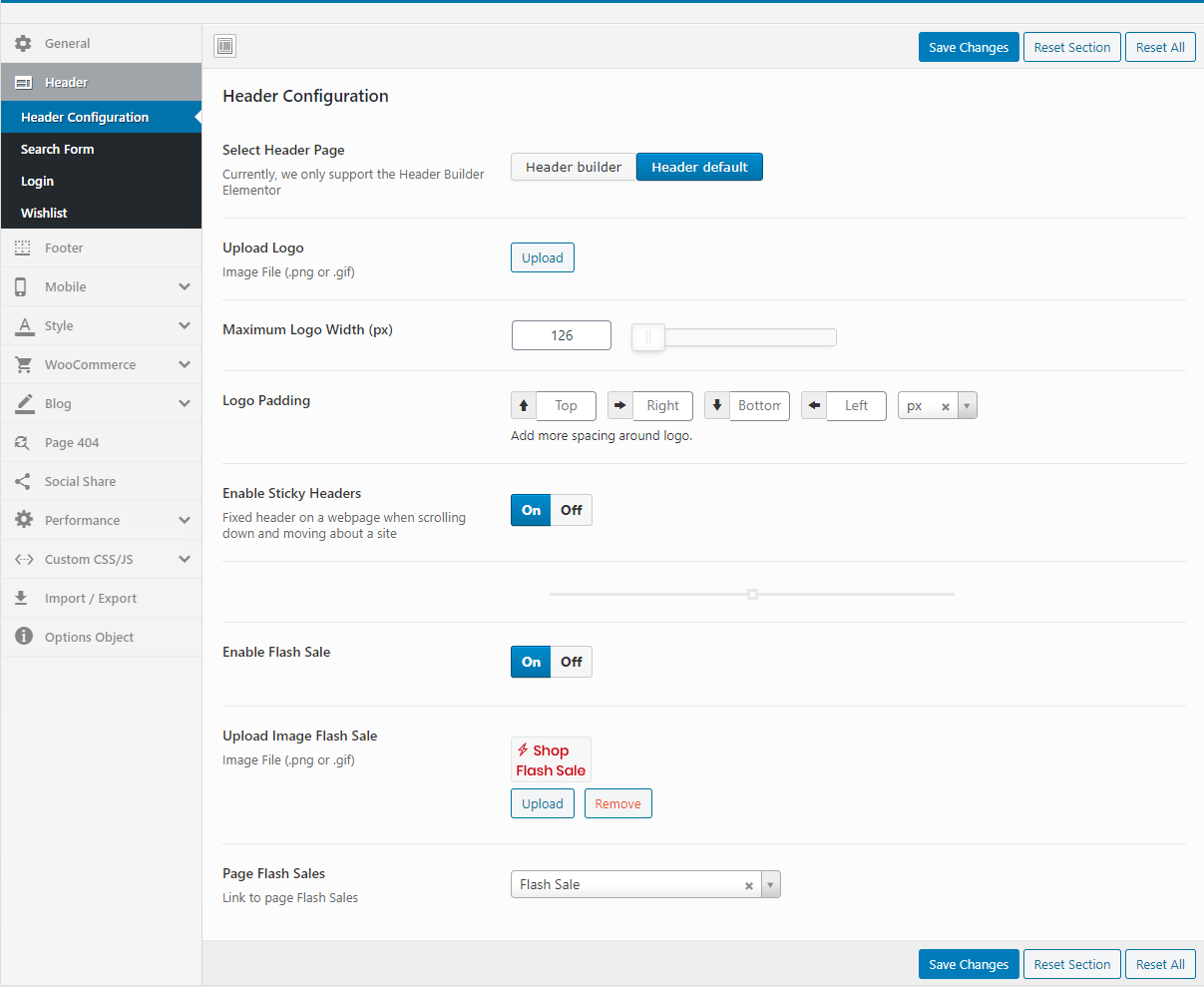Viewport: 1204px width, 987px height.
Task: Click Upload for the logo
Action: click(543, 257)
